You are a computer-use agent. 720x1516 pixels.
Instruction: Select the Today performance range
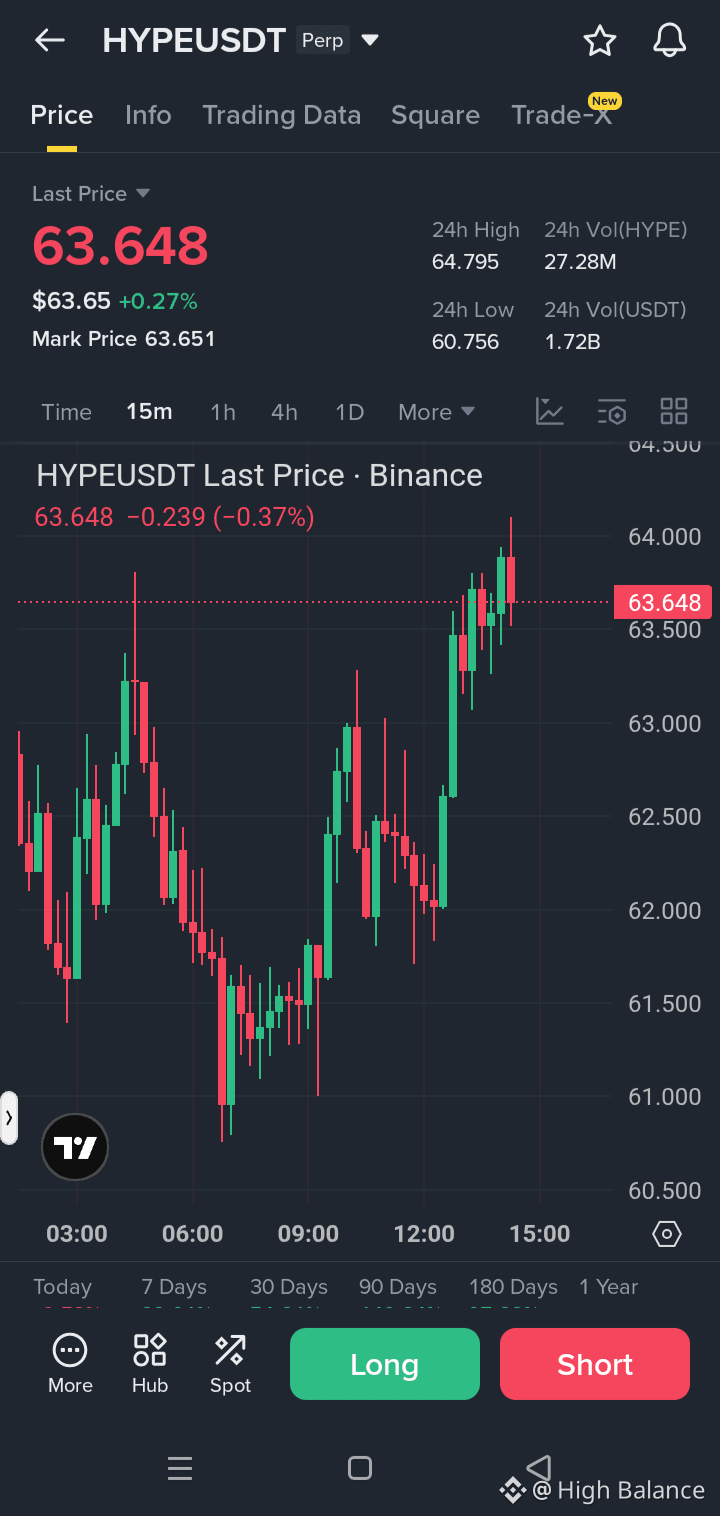point(62,1287)
